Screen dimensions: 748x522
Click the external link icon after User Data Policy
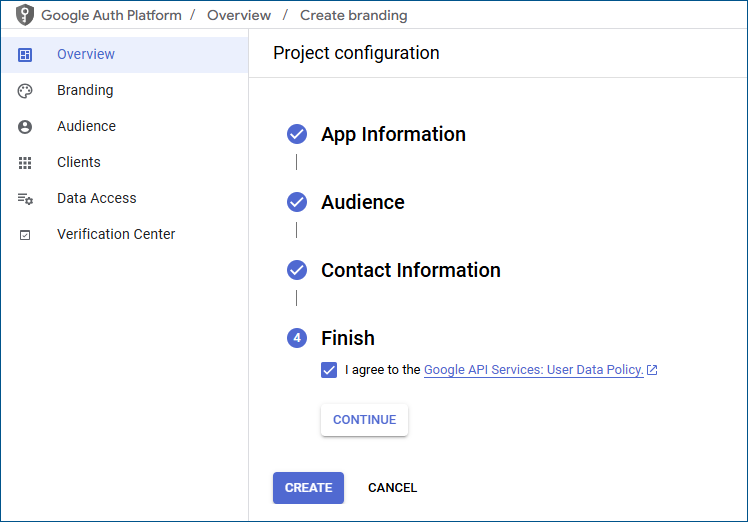click(652, 370)
